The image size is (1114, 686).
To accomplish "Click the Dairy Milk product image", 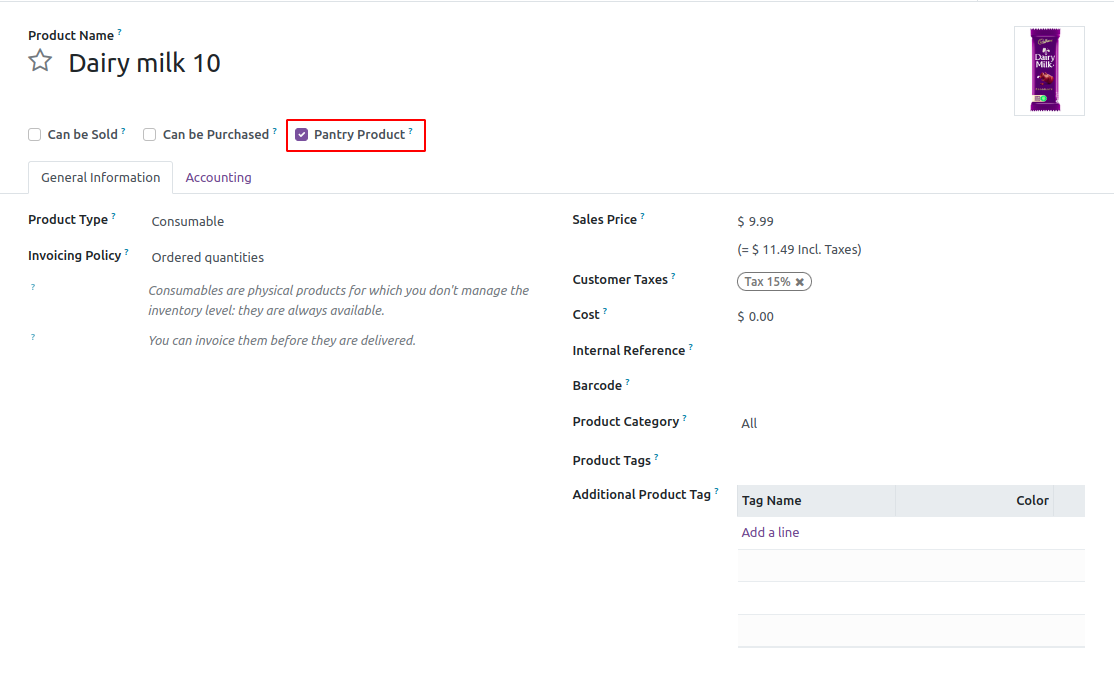I will [x=1049, y=71].
